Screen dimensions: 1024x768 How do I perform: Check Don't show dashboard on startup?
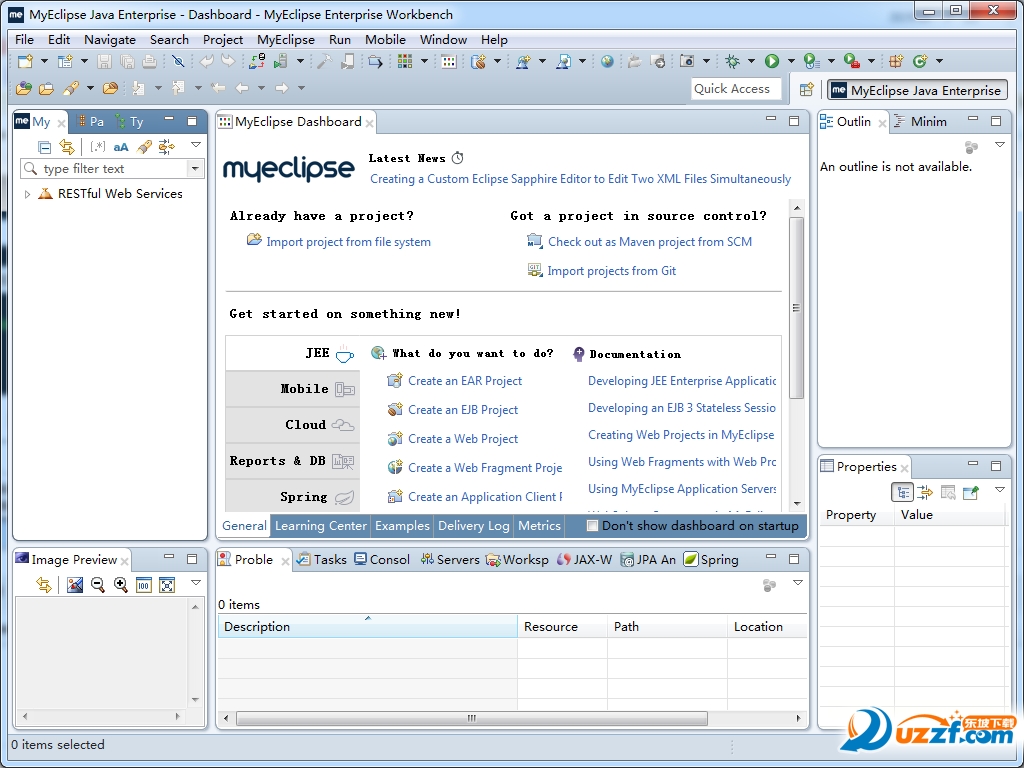click(592, 525)
